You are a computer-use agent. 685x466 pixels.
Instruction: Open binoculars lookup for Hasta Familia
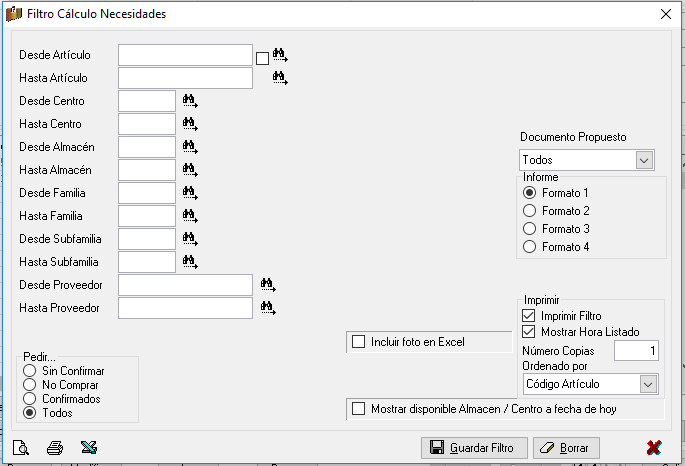(x=190, y=216)
